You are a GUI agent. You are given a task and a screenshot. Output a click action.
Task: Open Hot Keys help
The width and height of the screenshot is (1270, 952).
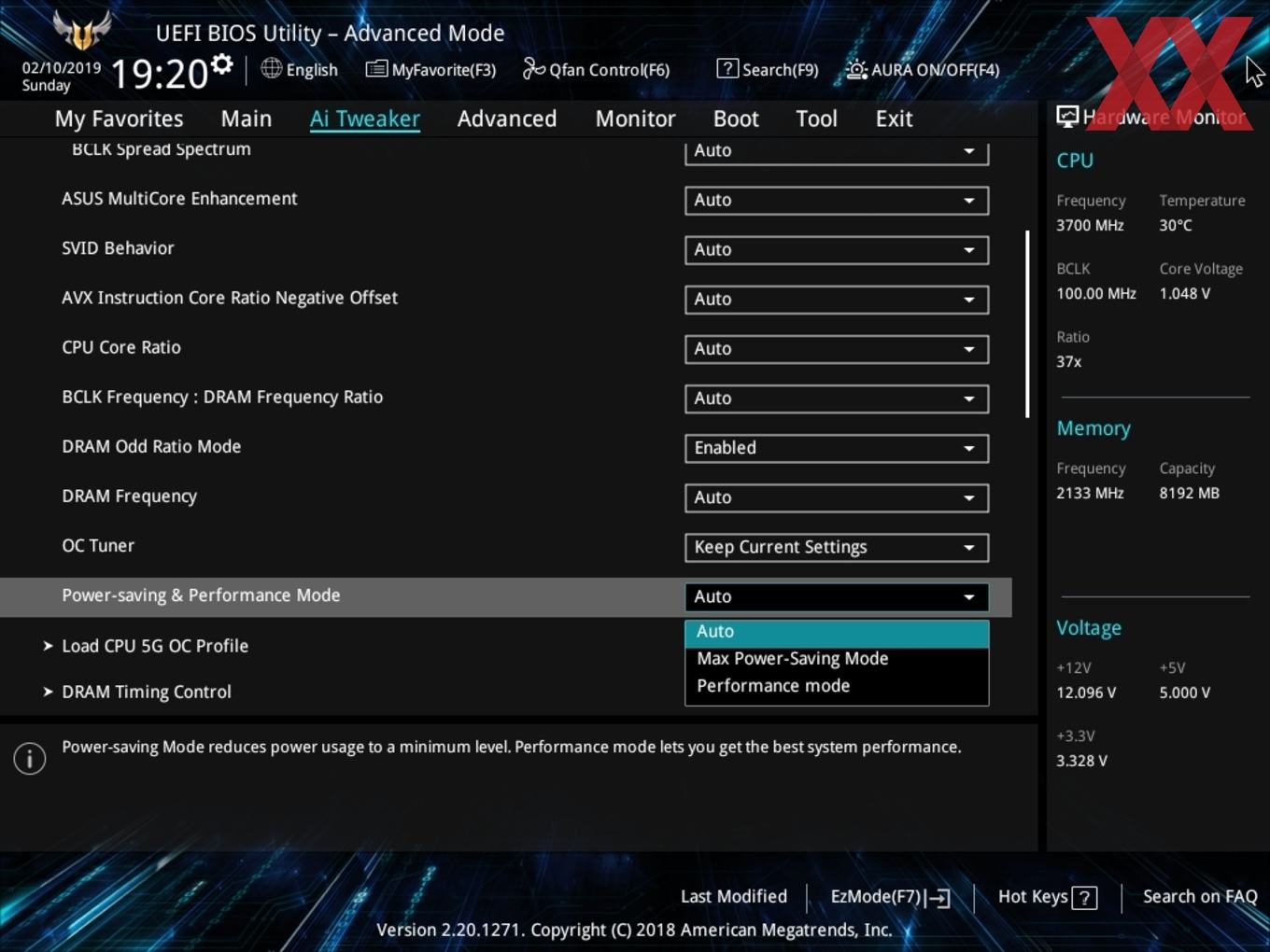pos(1047,897)
